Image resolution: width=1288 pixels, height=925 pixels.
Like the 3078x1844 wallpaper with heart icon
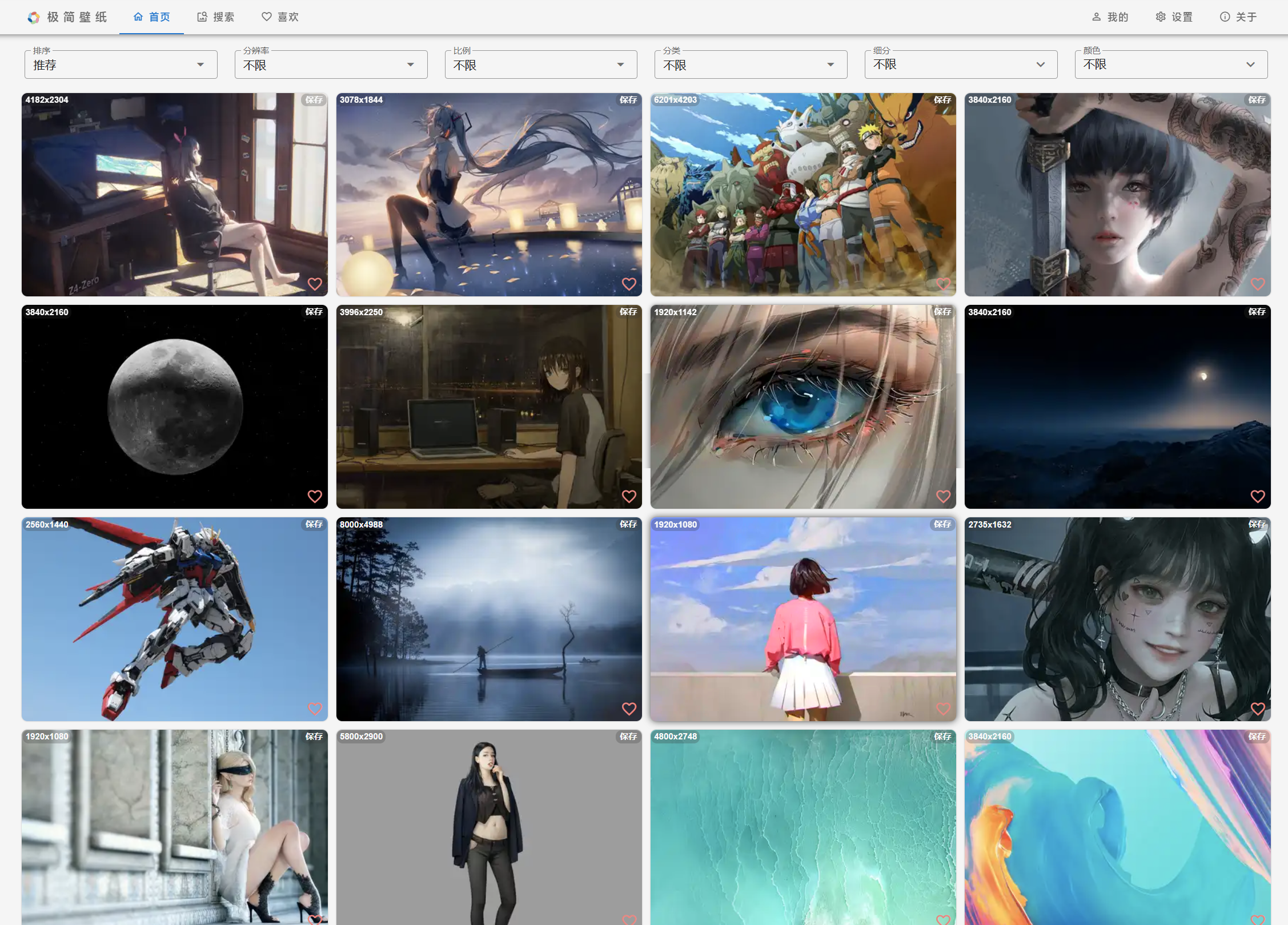629,284
